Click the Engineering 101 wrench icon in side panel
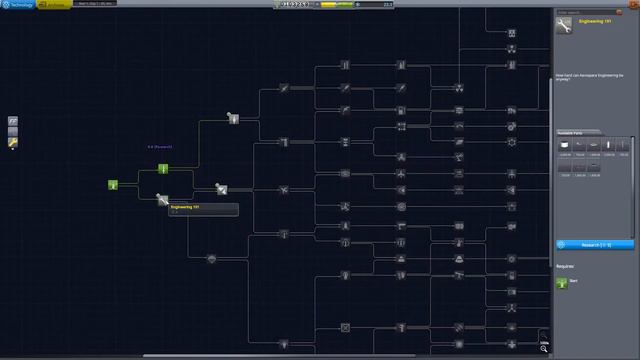This screenshot has width=640, height=360. coord(564,26)
